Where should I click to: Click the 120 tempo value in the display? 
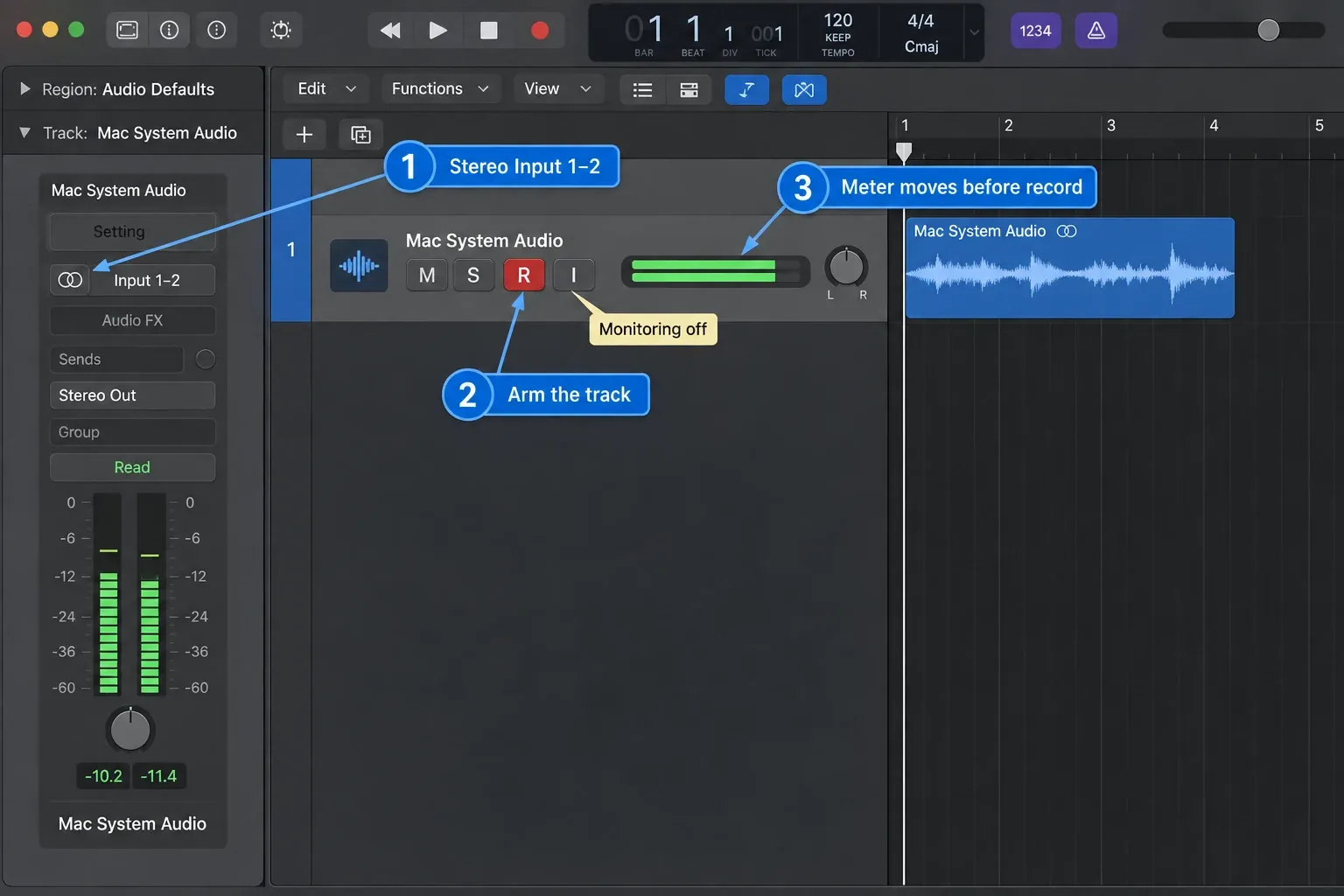[x=838, y=20]
